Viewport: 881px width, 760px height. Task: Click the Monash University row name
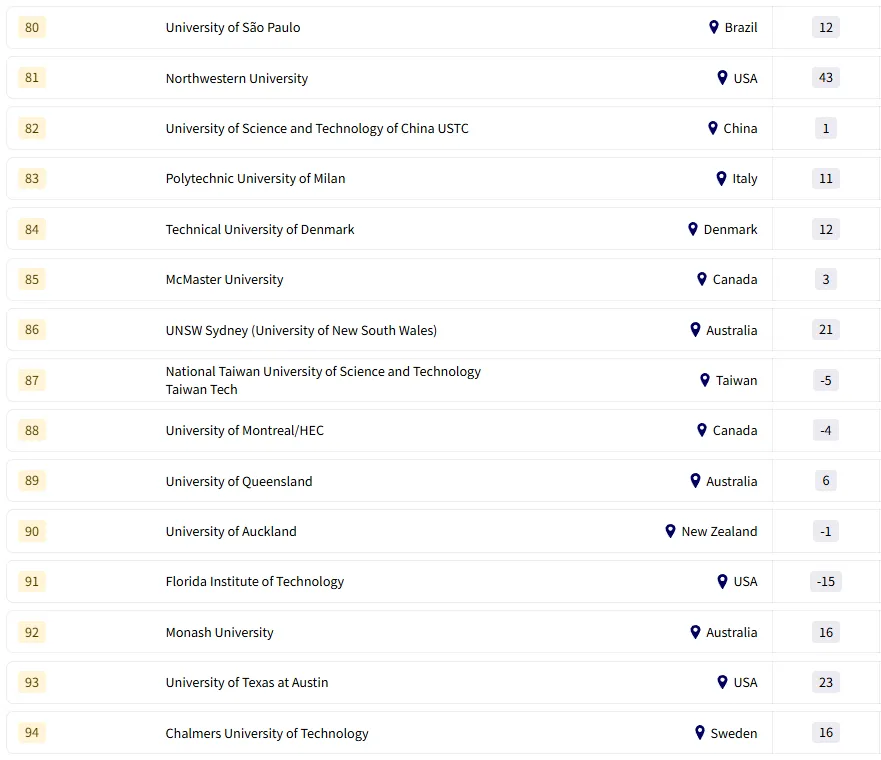[219, 633]
